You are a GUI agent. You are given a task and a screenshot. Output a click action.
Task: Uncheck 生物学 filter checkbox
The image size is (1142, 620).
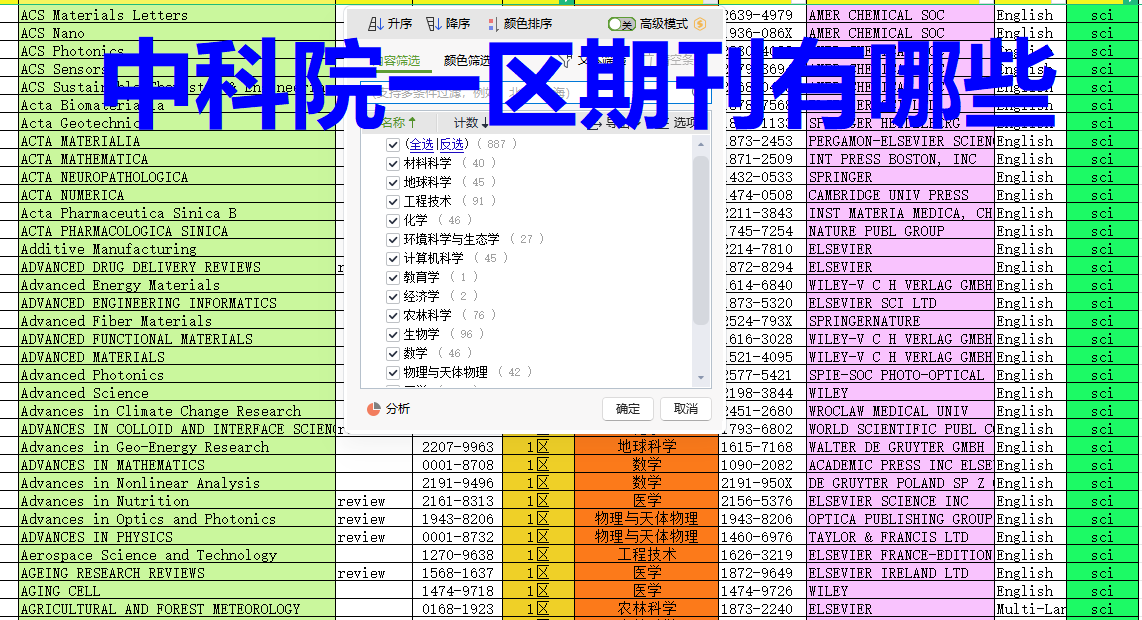(x=393, y=334)
